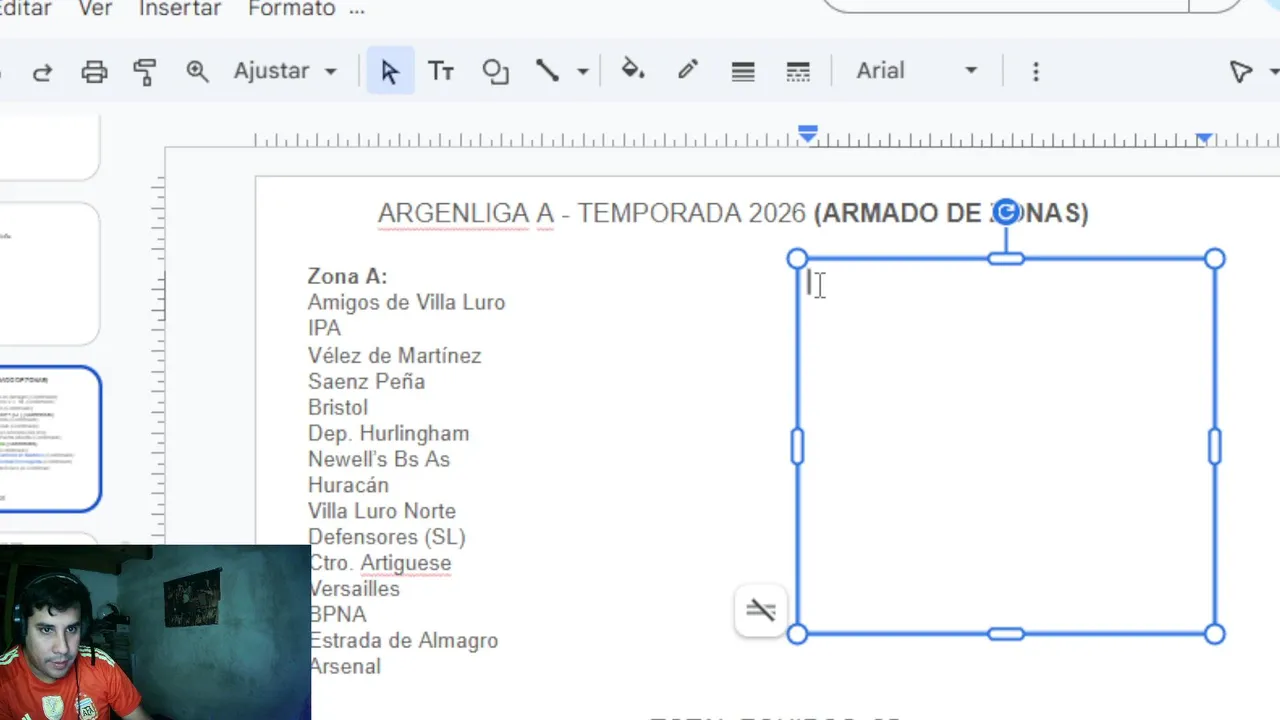Select the slide thumbnail above the highlighted one

[x=49, y=274]
